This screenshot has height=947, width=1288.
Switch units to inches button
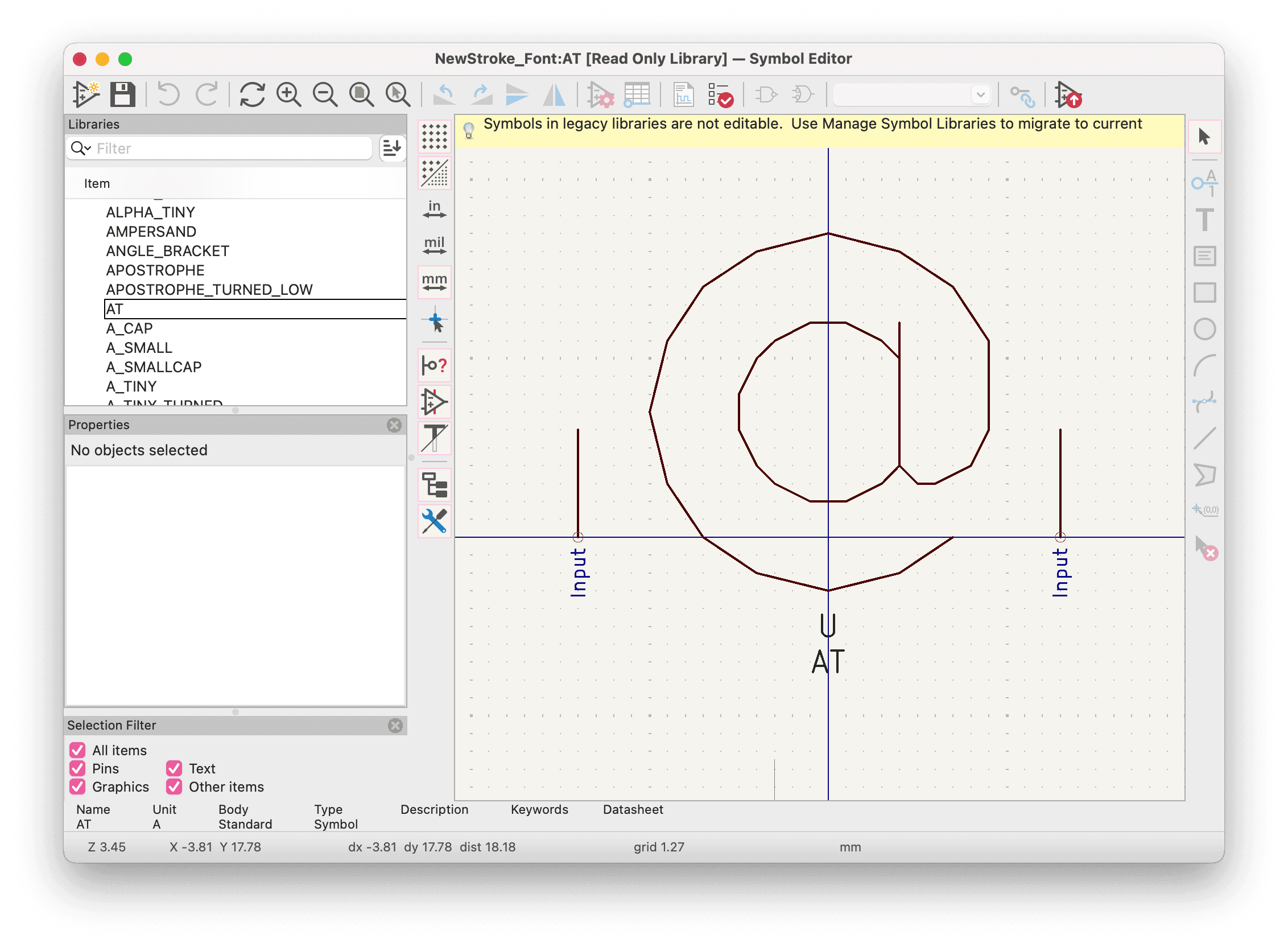click(x=434, y=209)
